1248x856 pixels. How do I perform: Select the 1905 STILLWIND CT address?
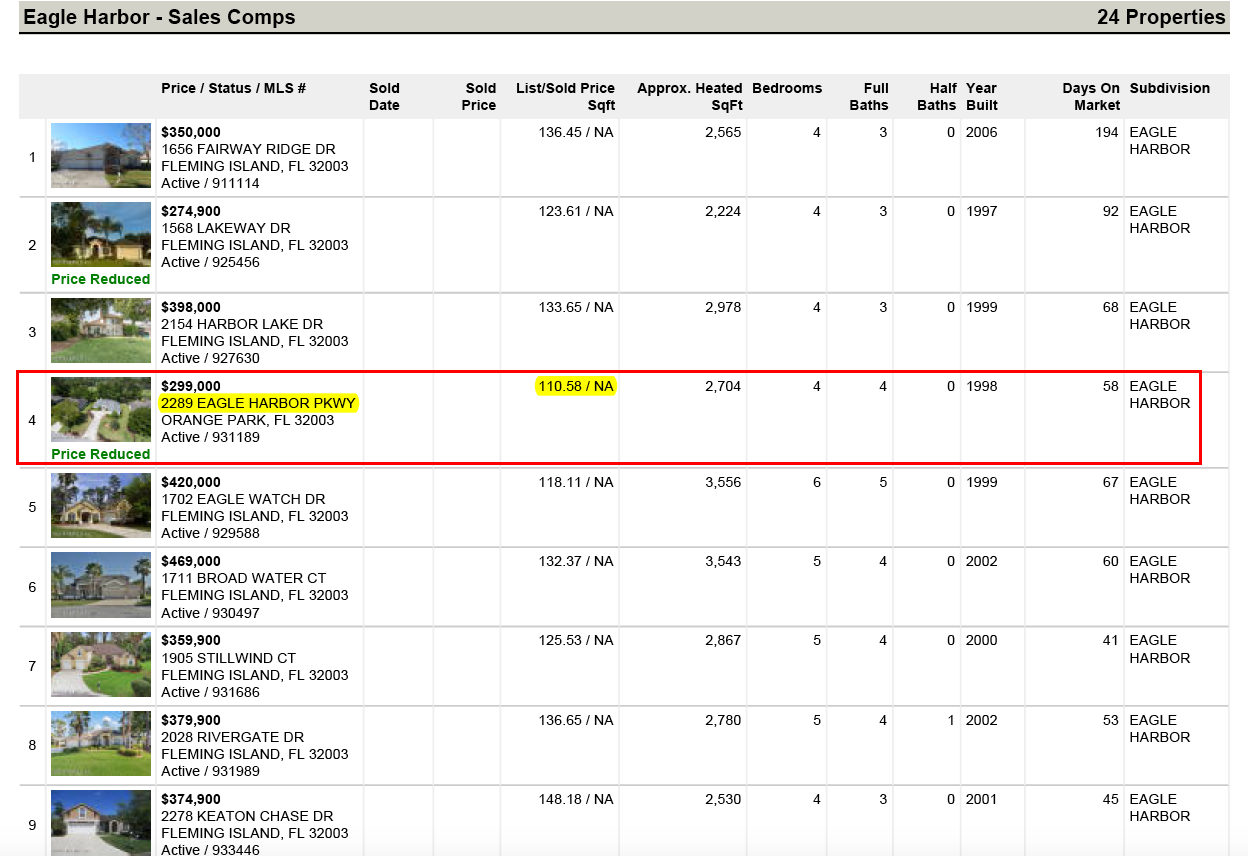229,658
